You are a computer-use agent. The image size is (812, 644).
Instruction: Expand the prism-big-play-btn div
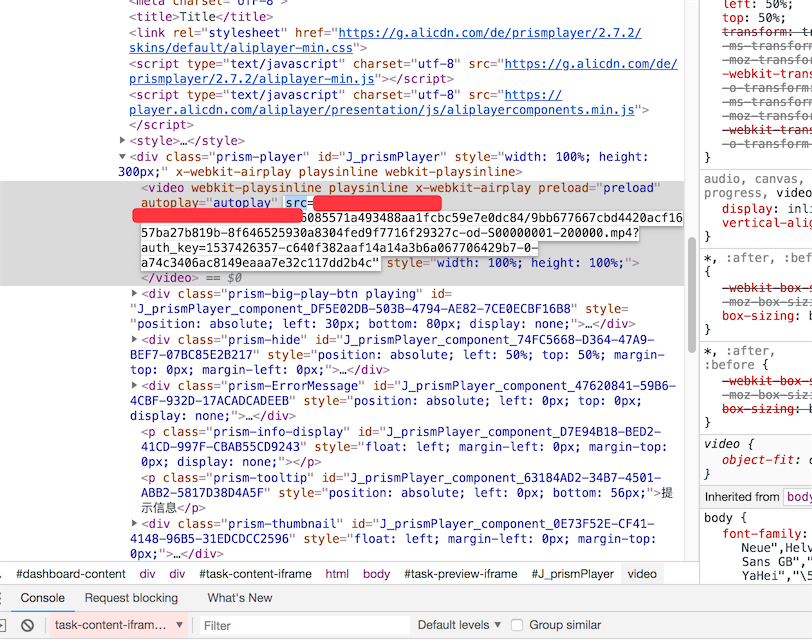pos(134,293)
